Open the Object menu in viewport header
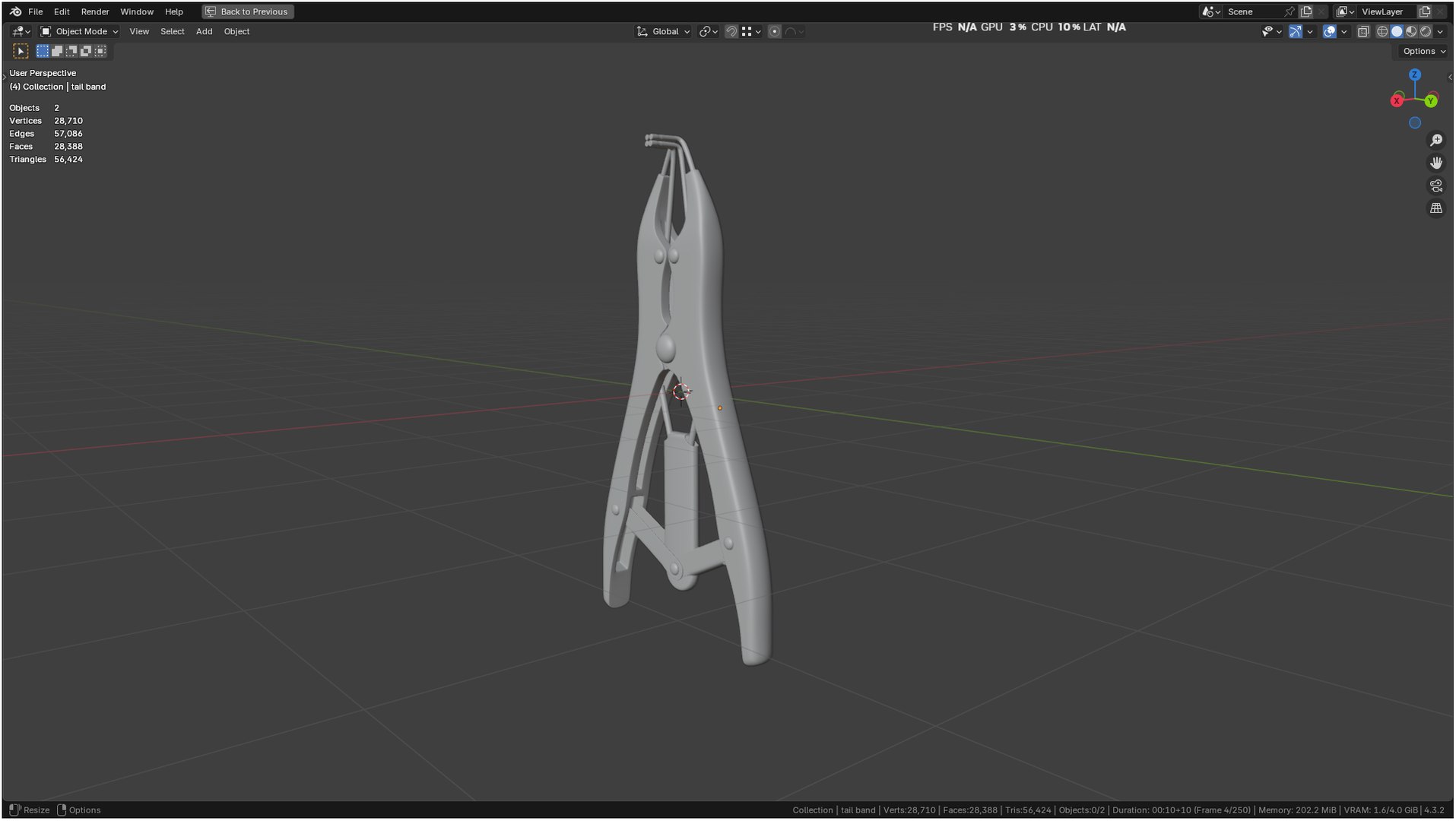 (236, 31)
